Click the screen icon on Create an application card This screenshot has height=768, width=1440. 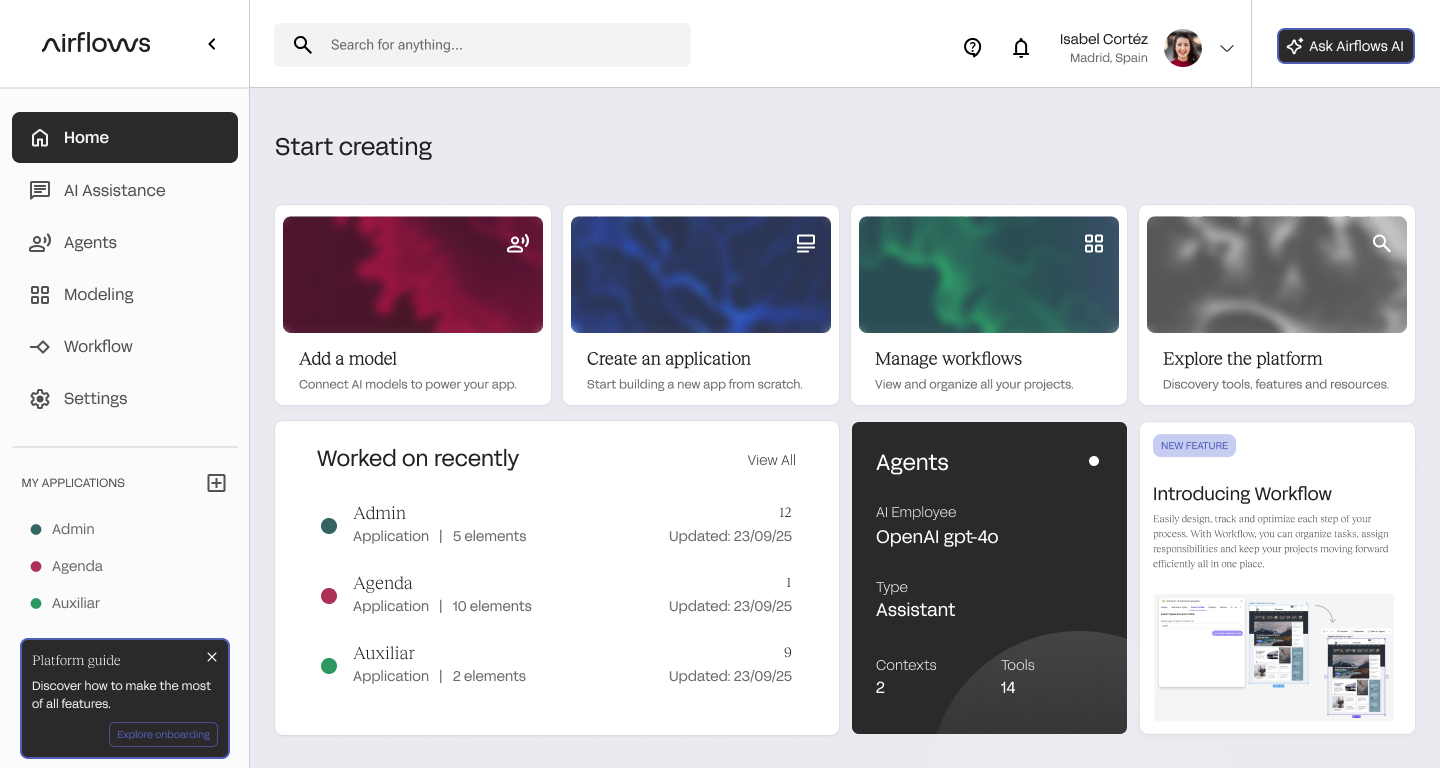806,243
